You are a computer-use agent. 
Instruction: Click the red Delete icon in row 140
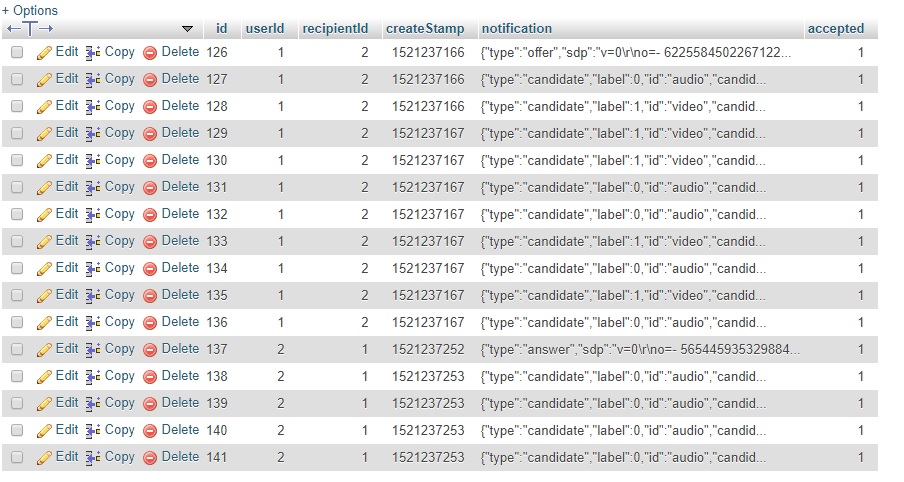(150, 431)
